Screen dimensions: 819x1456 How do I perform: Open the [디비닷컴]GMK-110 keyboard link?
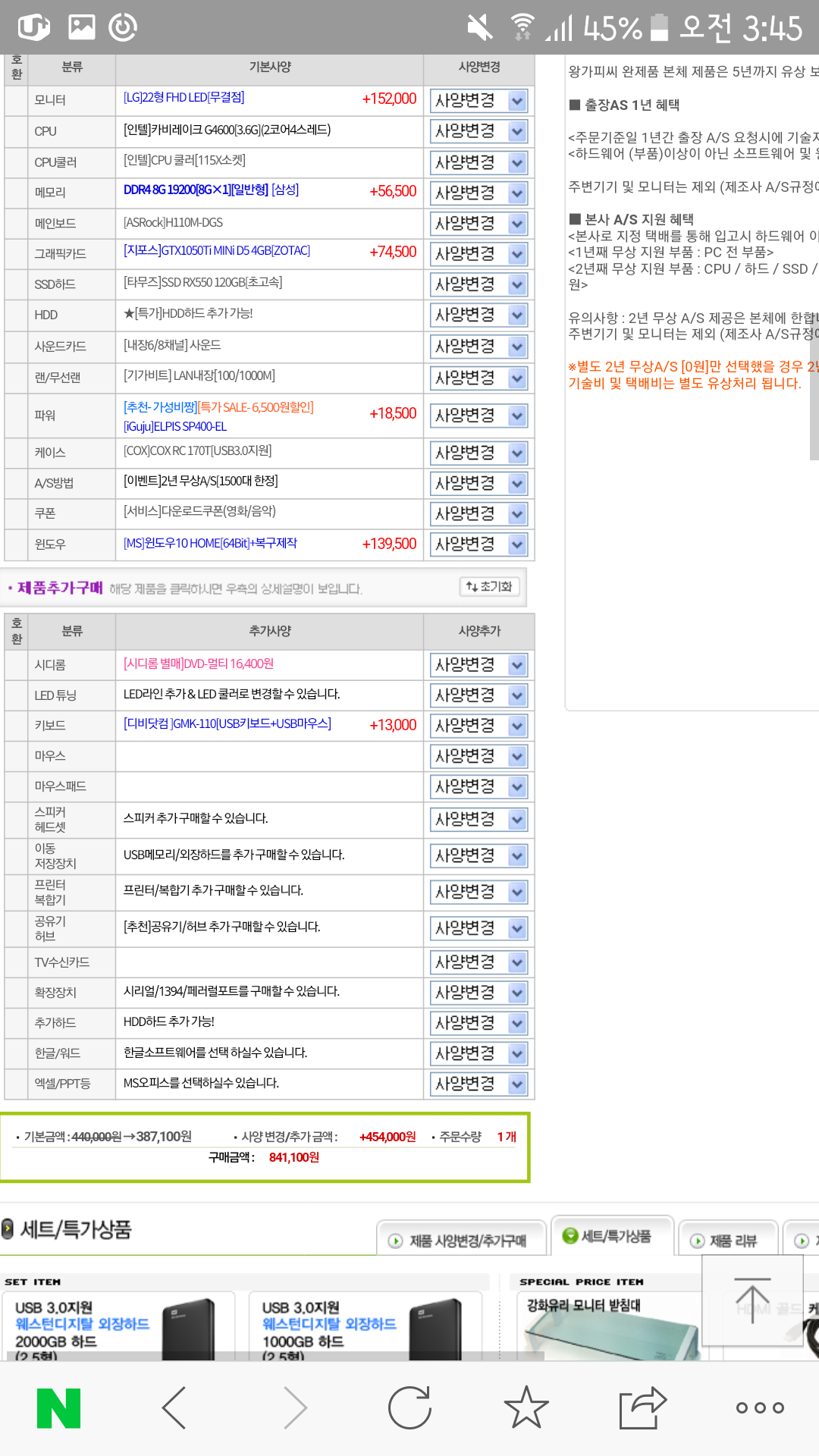[227, 723]
